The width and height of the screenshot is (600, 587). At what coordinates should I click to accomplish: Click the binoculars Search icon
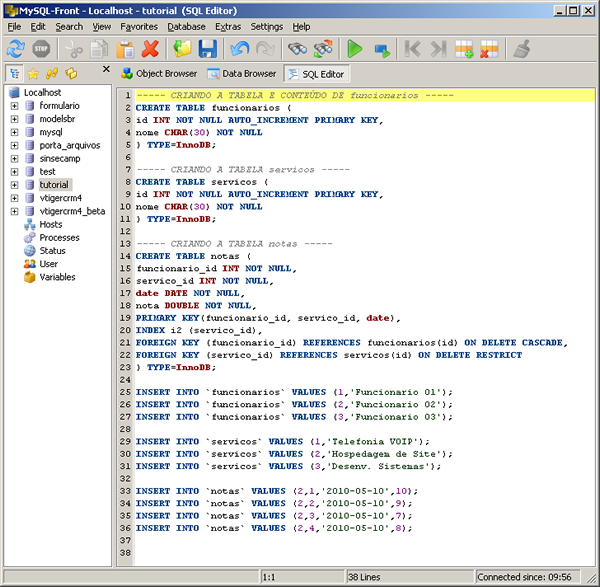[297, 49]
